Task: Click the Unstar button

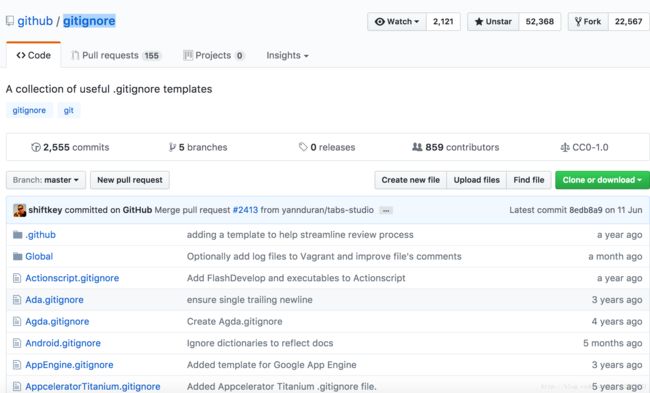Action: [x=493, y=22]
